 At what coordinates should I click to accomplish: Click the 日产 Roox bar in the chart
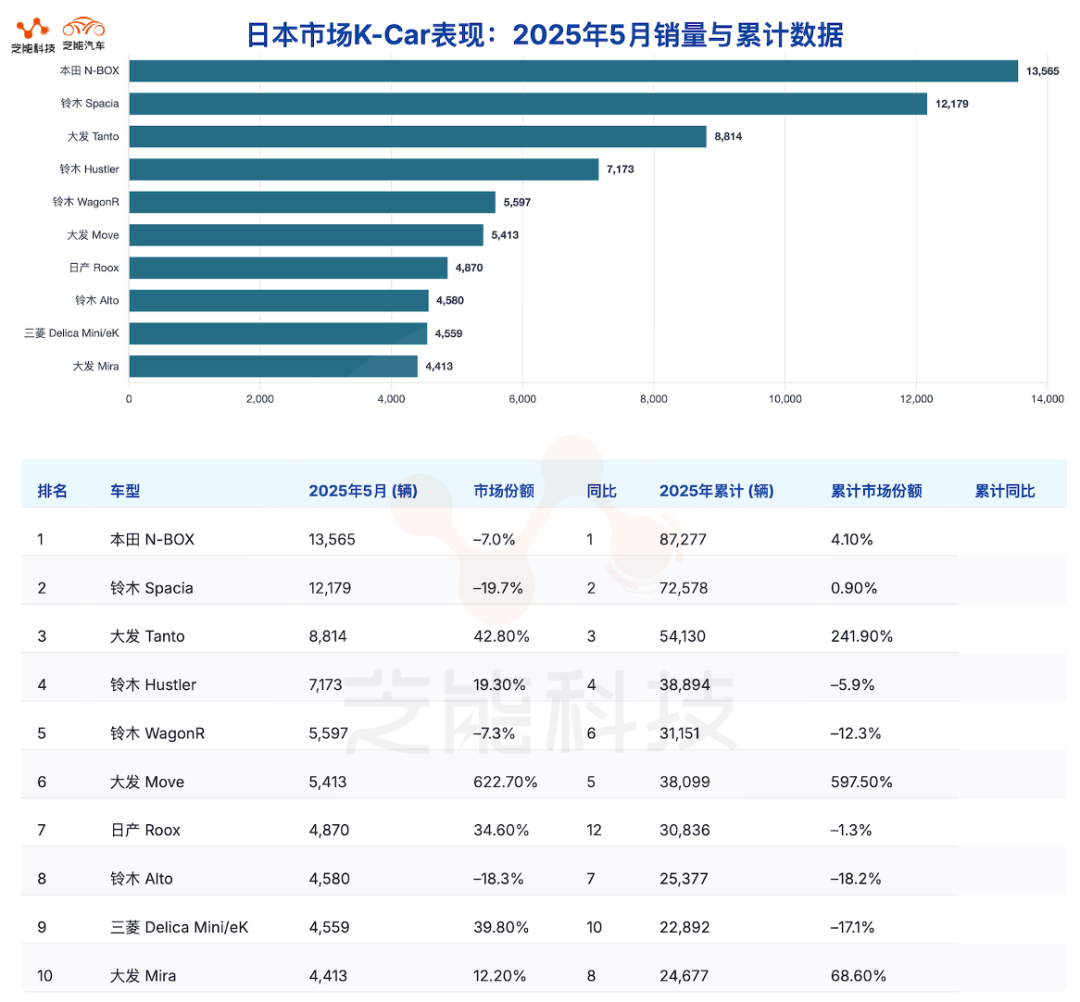click(x=288, y=268)
